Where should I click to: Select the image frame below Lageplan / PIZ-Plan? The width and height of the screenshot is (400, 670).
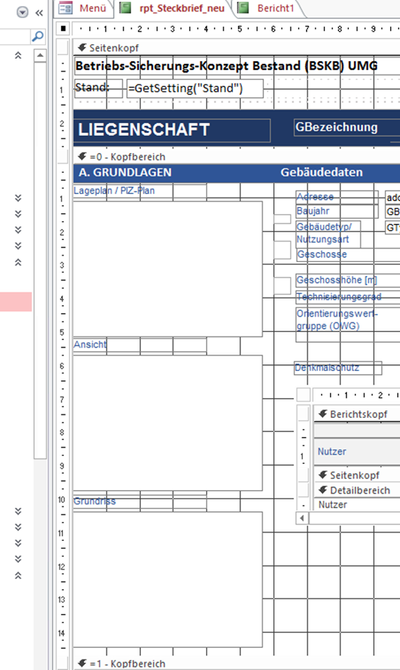pos(168,269)
